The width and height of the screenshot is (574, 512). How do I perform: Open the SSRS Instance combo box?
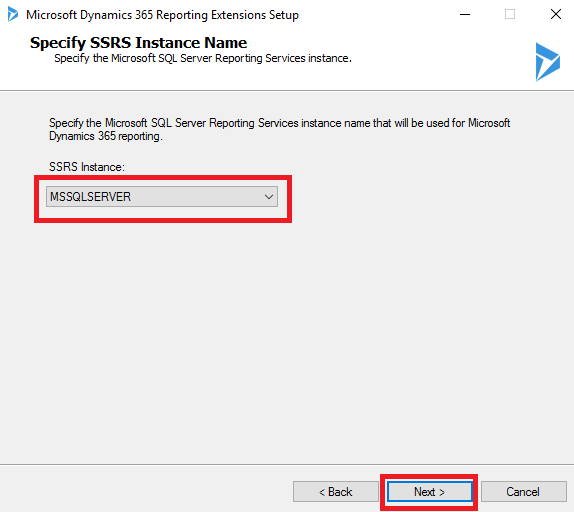click(162, 197)
